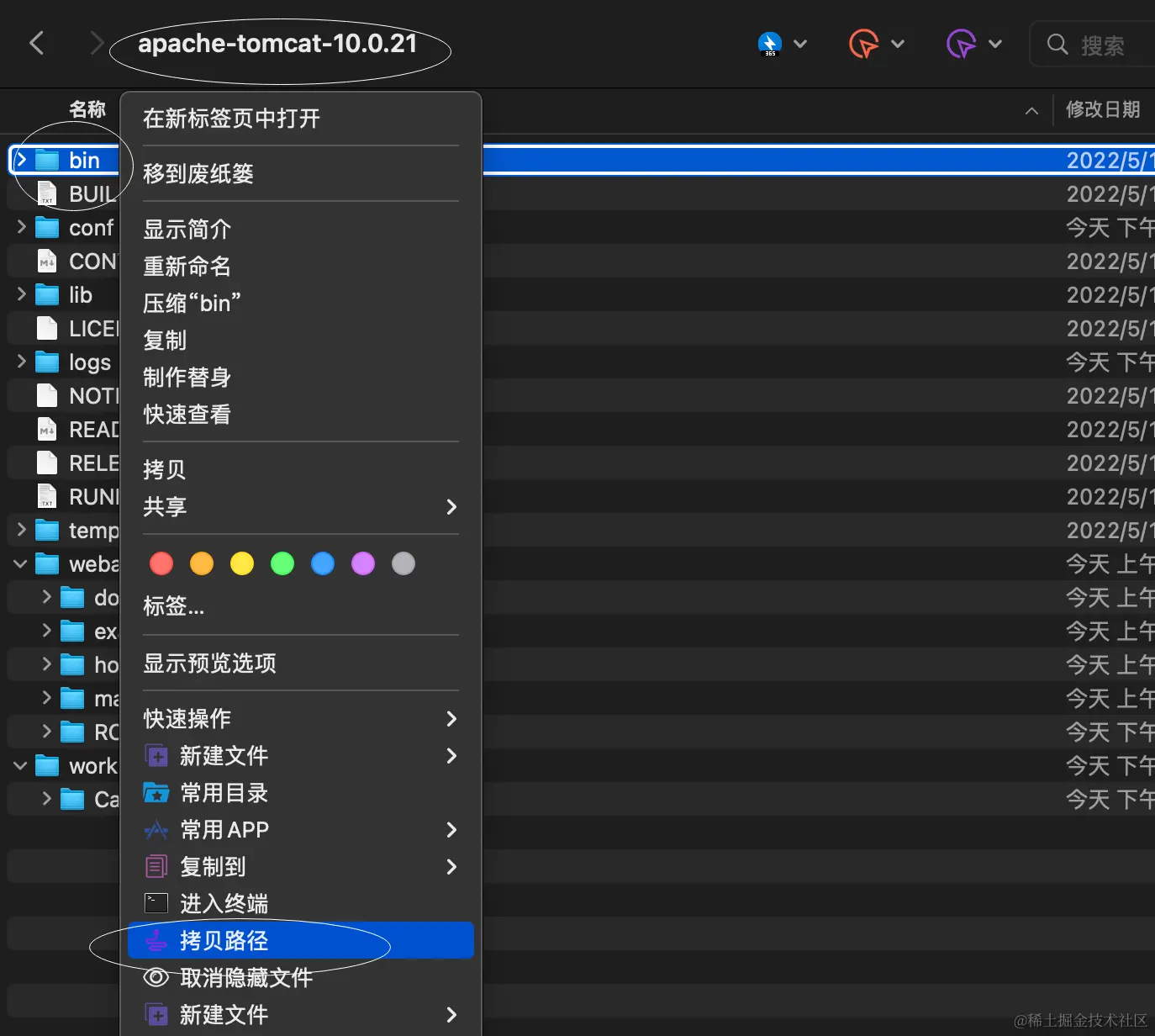This screenshot has width=1155, height=1036.
Task: Click the 常用目录 starred folder icon
Action: [x=156, y=792]
